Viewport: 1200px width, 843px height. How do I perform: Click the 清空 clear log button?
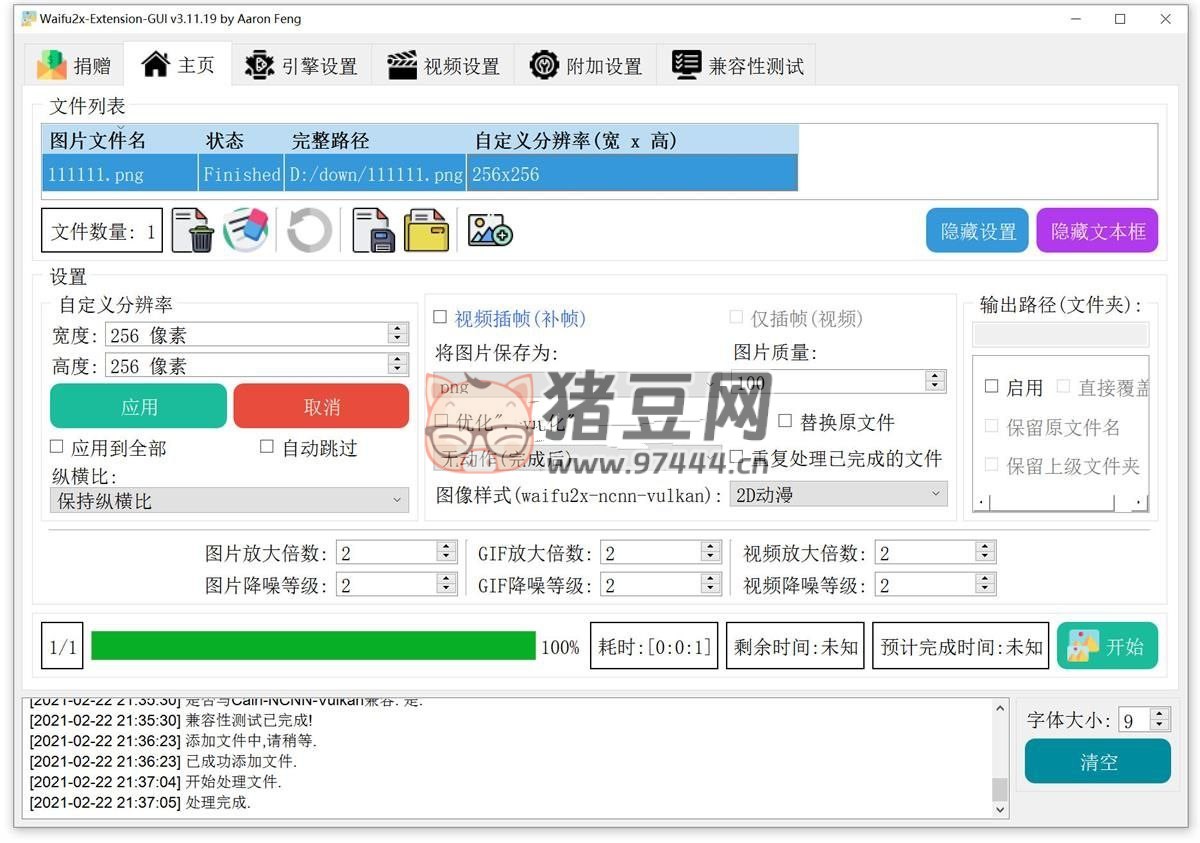[x=1098, y=761]
